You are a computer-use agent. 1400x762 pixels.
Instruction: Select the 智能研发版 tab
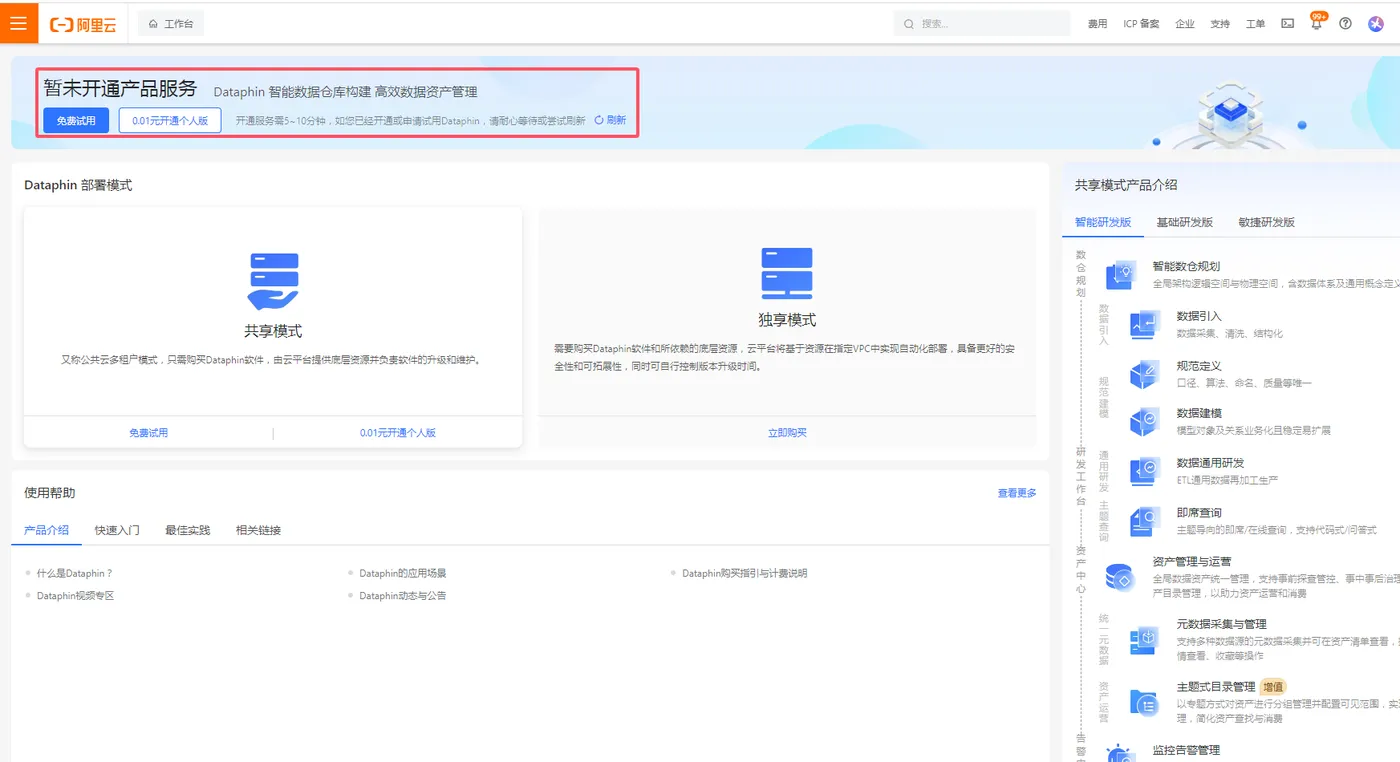1103,222
